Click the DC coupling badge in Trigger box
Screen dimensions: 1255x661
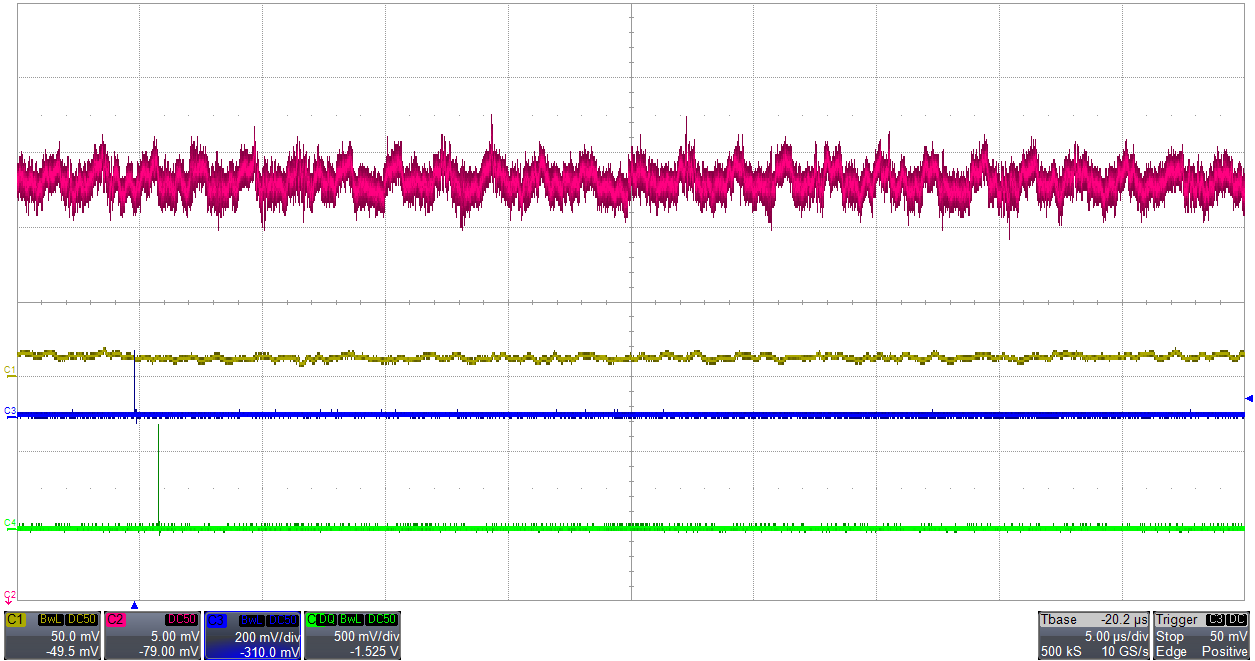(1237, 620)
